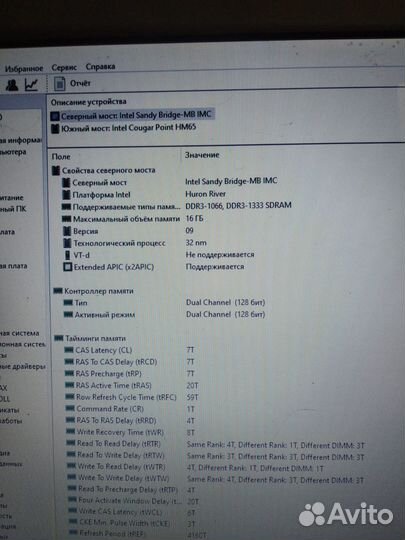
Task: Select the Контроллер памяти group row
Action: tap(99, 291)
